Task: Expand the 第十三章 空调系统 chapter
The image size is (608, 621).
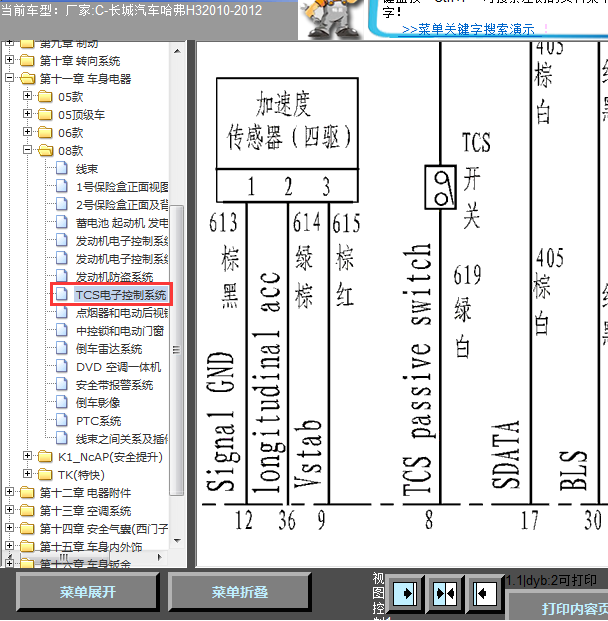Action: [9, 510]
